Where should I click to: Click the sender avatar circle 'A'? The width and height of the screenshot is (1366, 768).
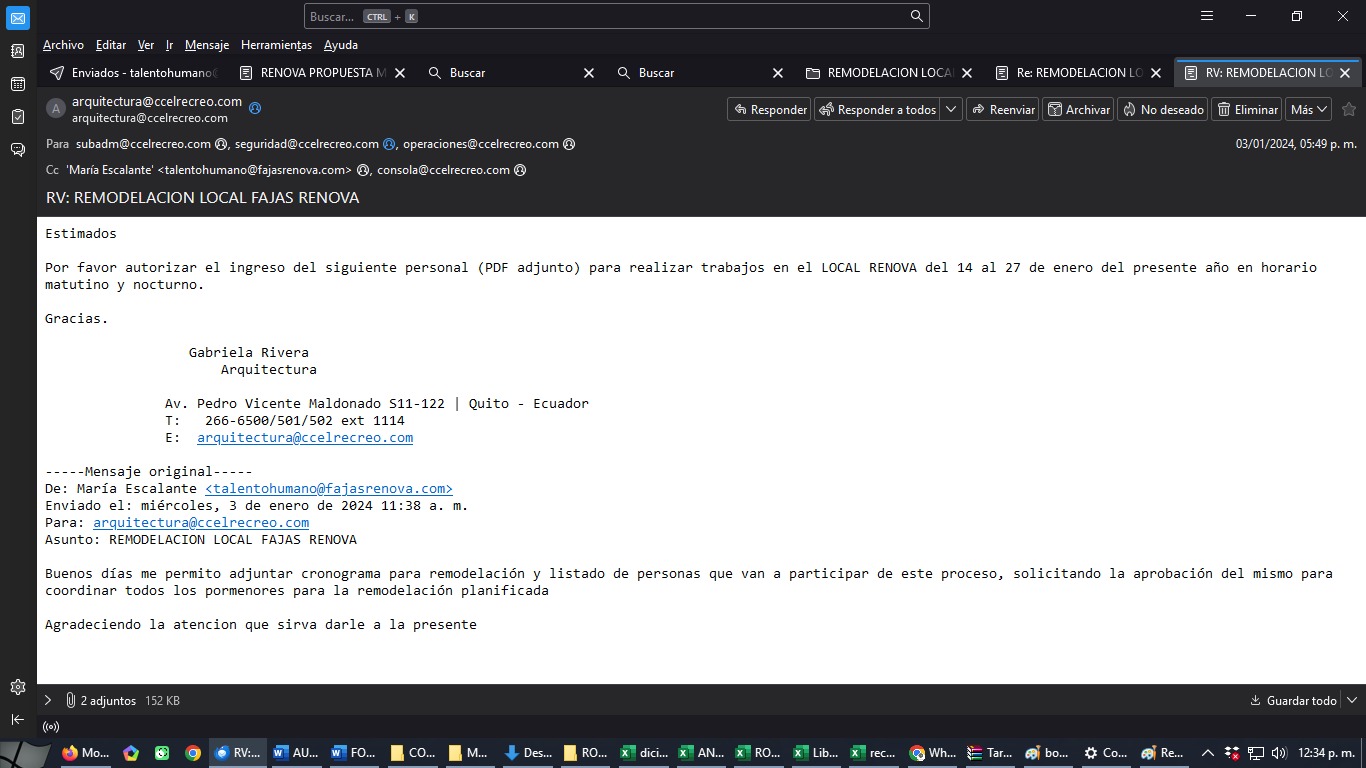pos(56,108)
